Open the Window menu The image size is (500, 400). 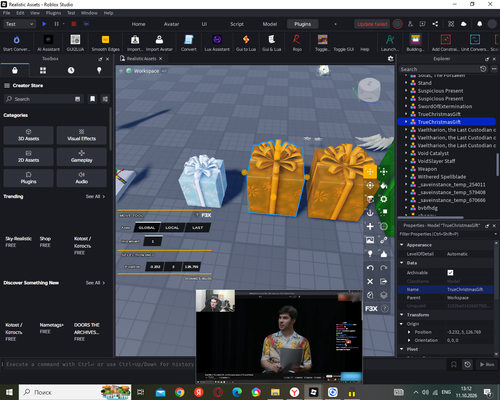pos(89,13)
